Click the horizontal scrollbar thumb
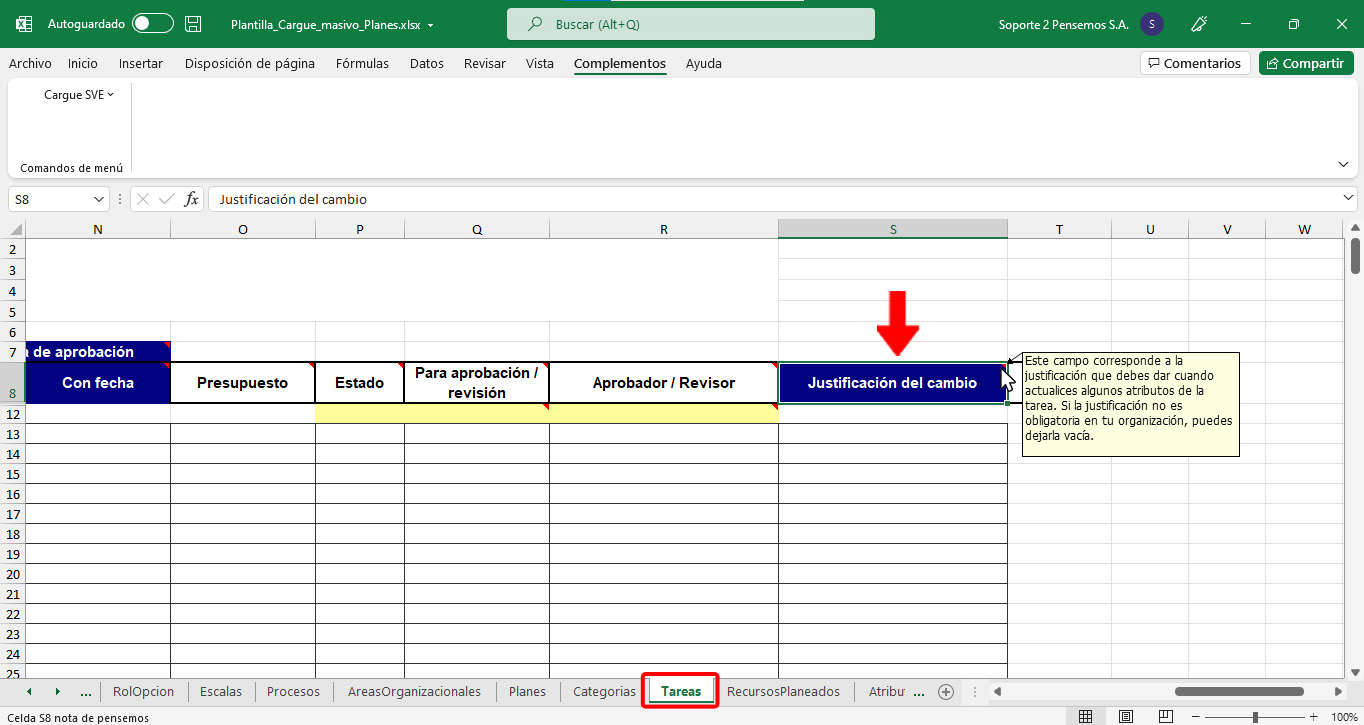1364x725 pixels. coord(1237,691)
